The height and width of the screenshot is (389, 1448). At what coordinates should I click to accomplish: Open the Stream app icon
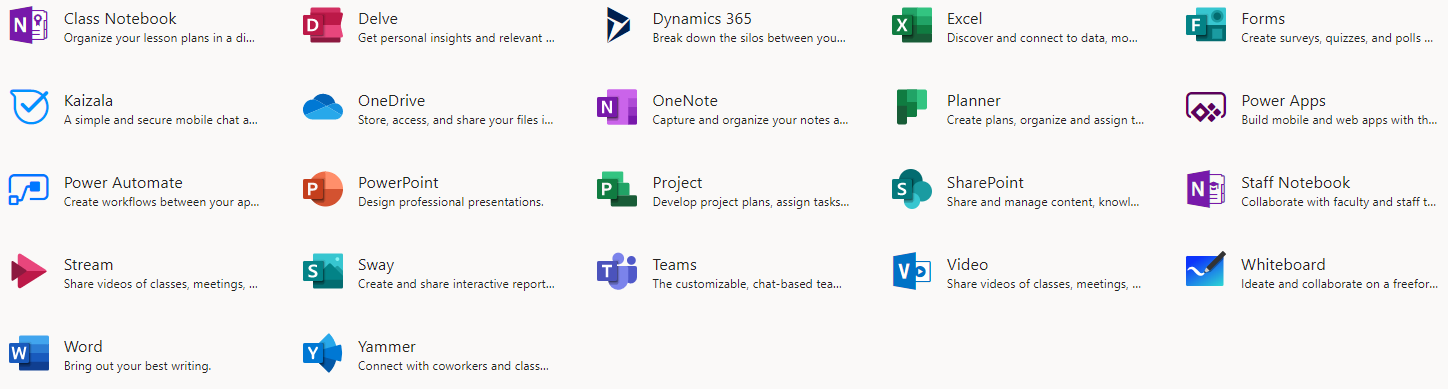pos(28,272)
